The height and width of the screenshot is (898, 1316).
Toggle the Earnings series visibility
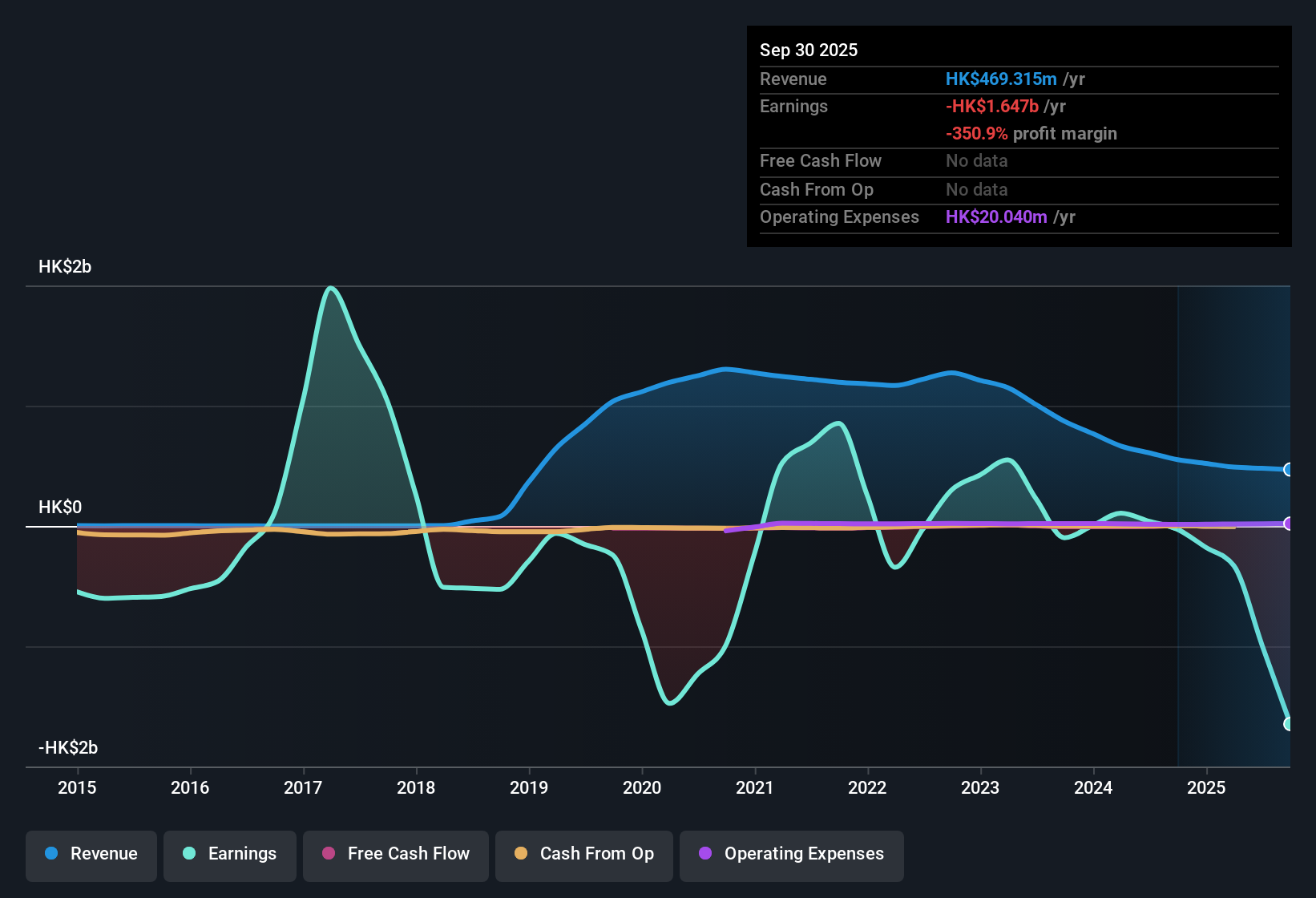(x=230, y=855)
